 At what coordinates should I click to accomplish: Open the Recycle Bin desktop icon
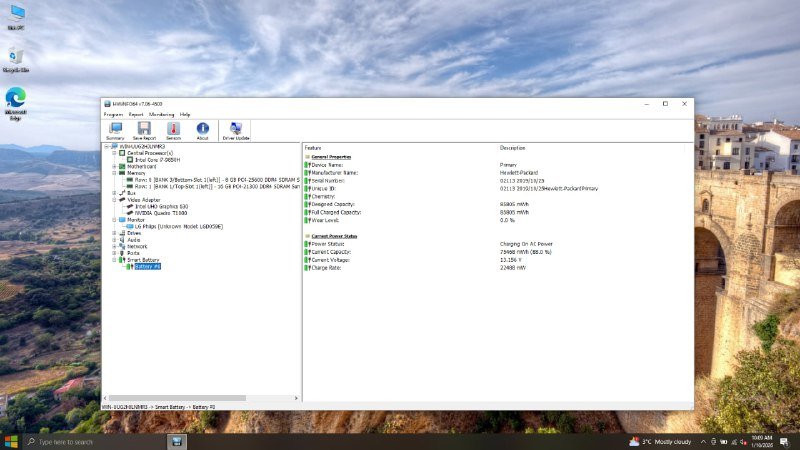(x=16, y=60)
